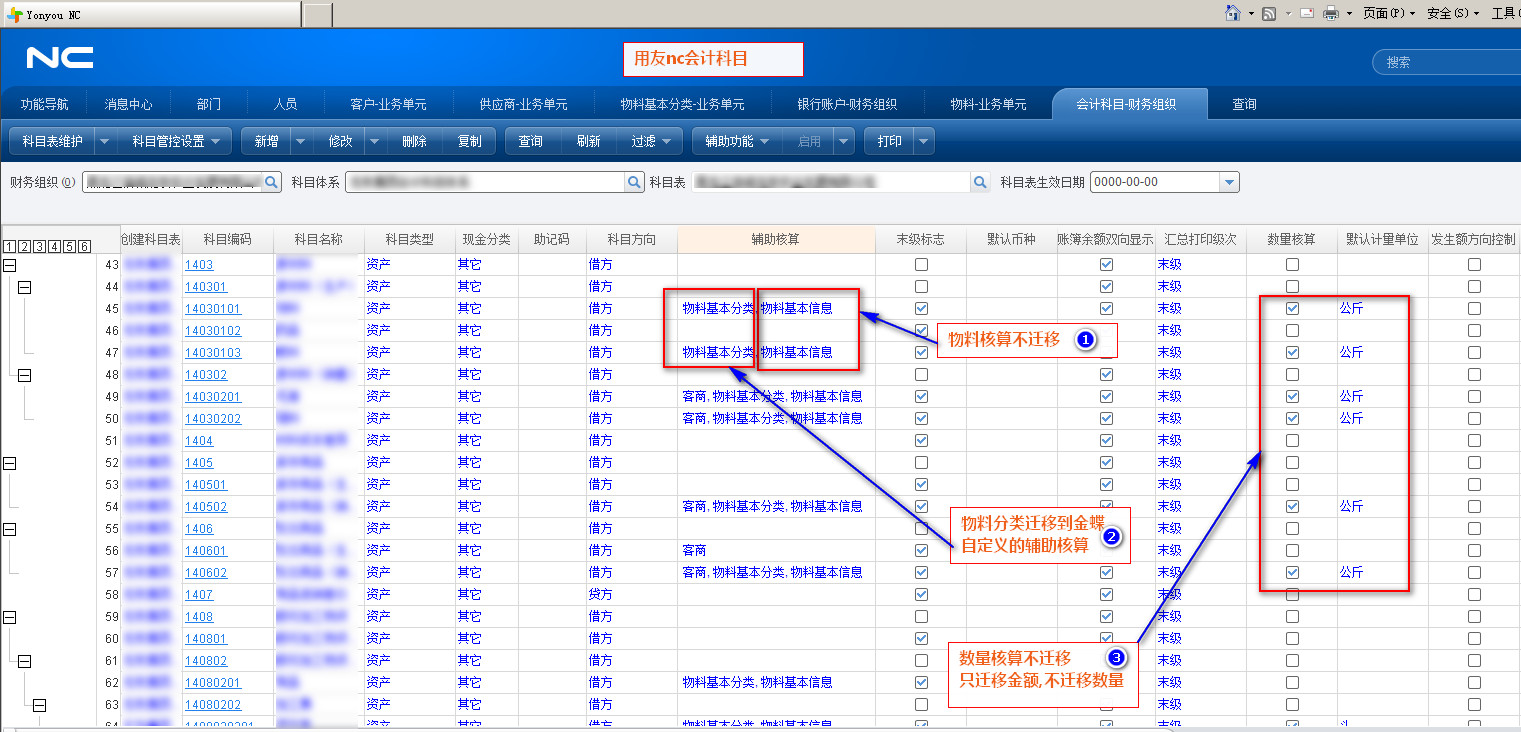The width and height of the screenshot is (1521, 732).
Task: Click the printer icon in browser toolbar
Action: pos(1331,13)
